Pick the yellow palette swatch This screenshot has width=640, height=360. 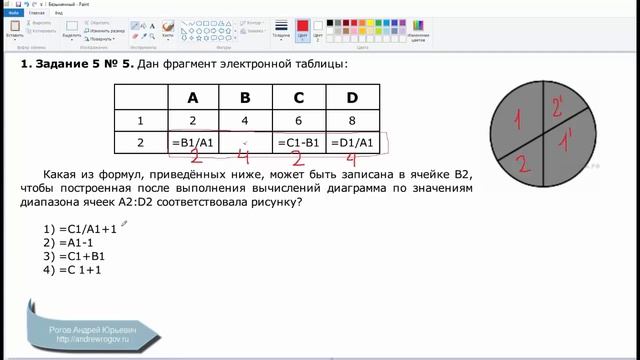click(370, 23)
